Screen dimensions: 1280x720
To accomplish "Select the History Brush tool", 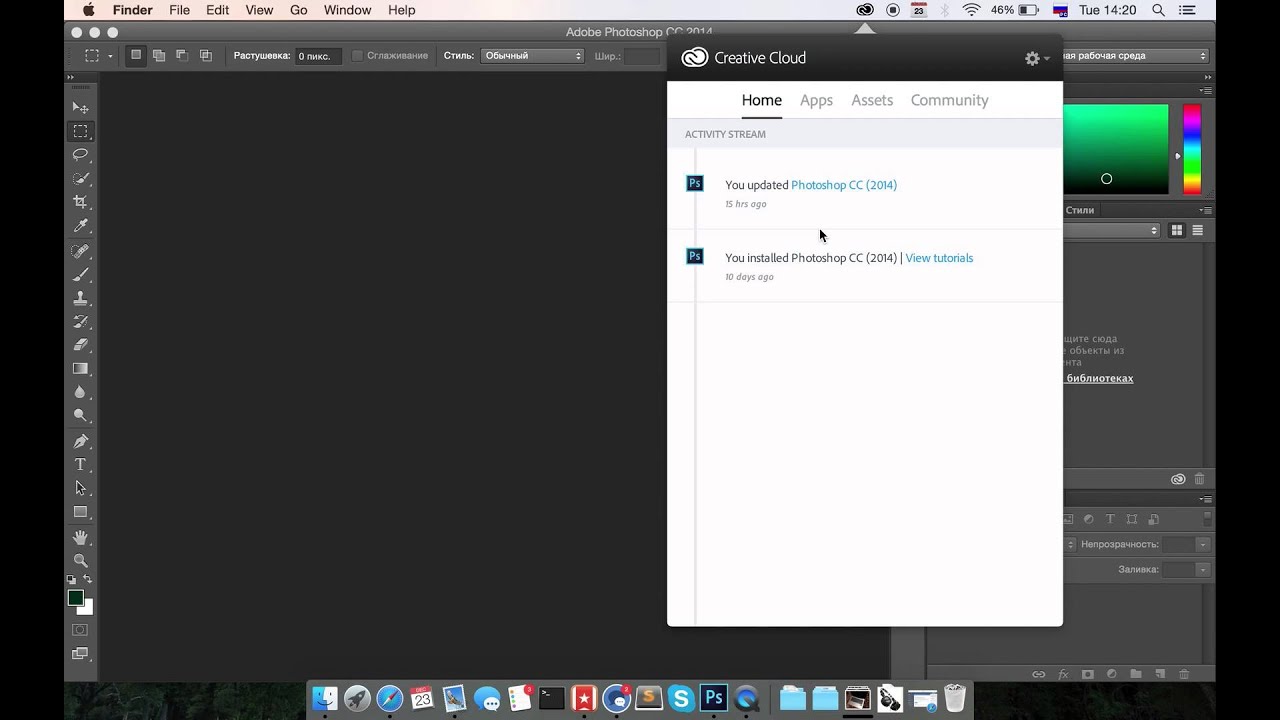I will [x=81, y=322].
